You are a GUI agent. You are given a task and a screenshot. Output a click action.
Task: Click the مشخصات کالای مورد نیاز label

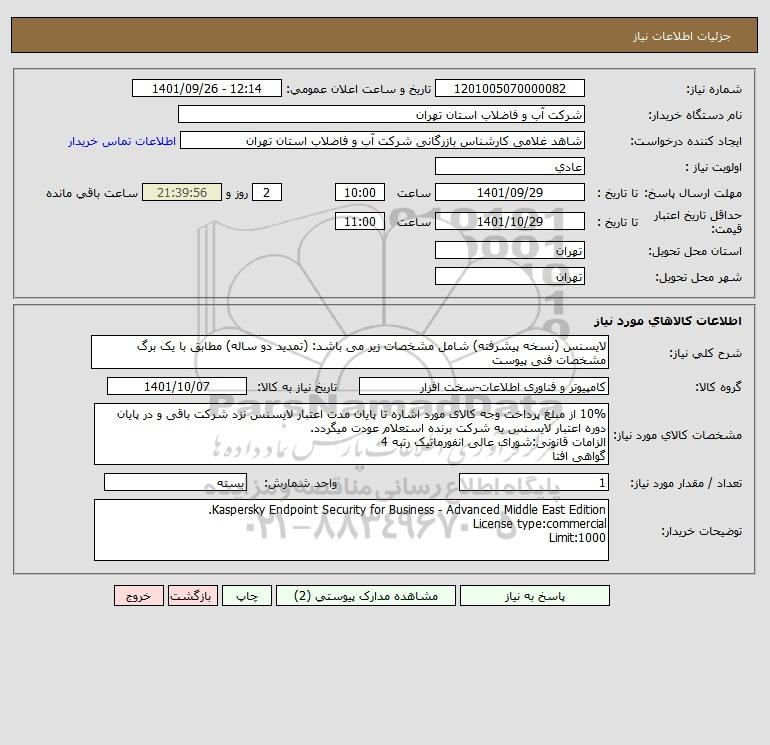(678, 435)
